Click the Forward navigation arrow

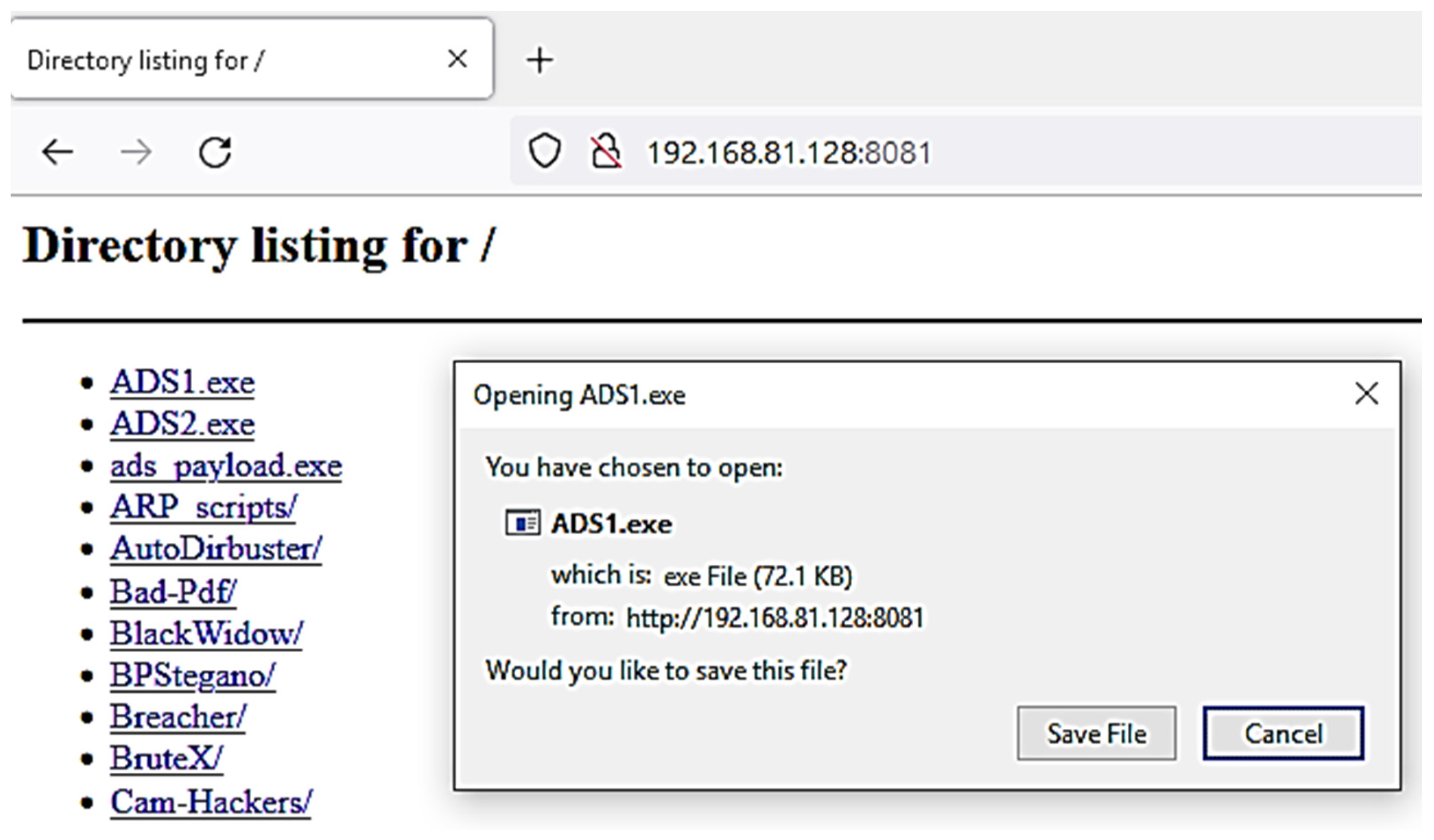(x=136, y=153)
